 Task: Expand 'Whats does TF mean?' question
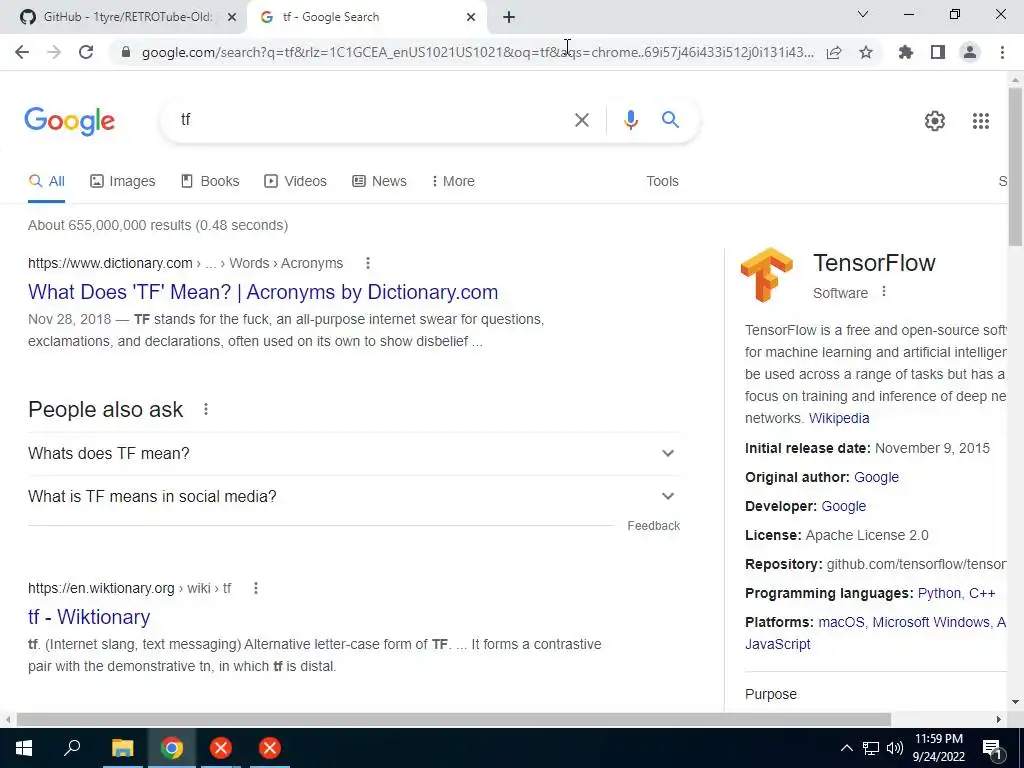(x=354, y=453)
